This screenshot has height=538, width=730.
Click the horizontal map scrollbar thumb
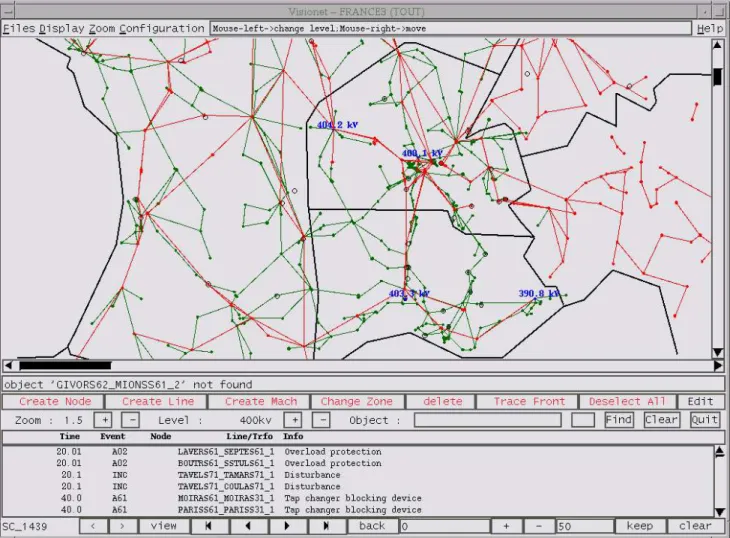pos(65,365)
